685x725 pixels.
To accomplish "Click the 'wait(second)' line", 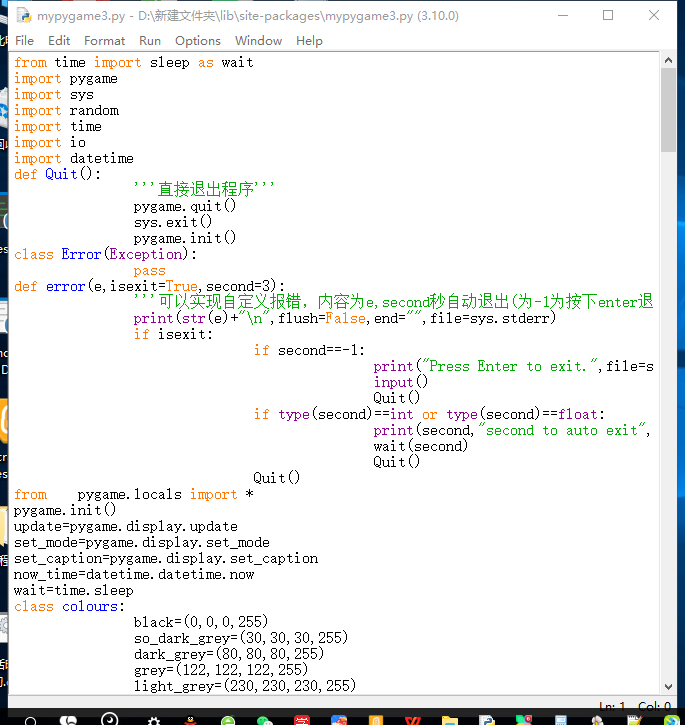I will (x=420, y=446).
